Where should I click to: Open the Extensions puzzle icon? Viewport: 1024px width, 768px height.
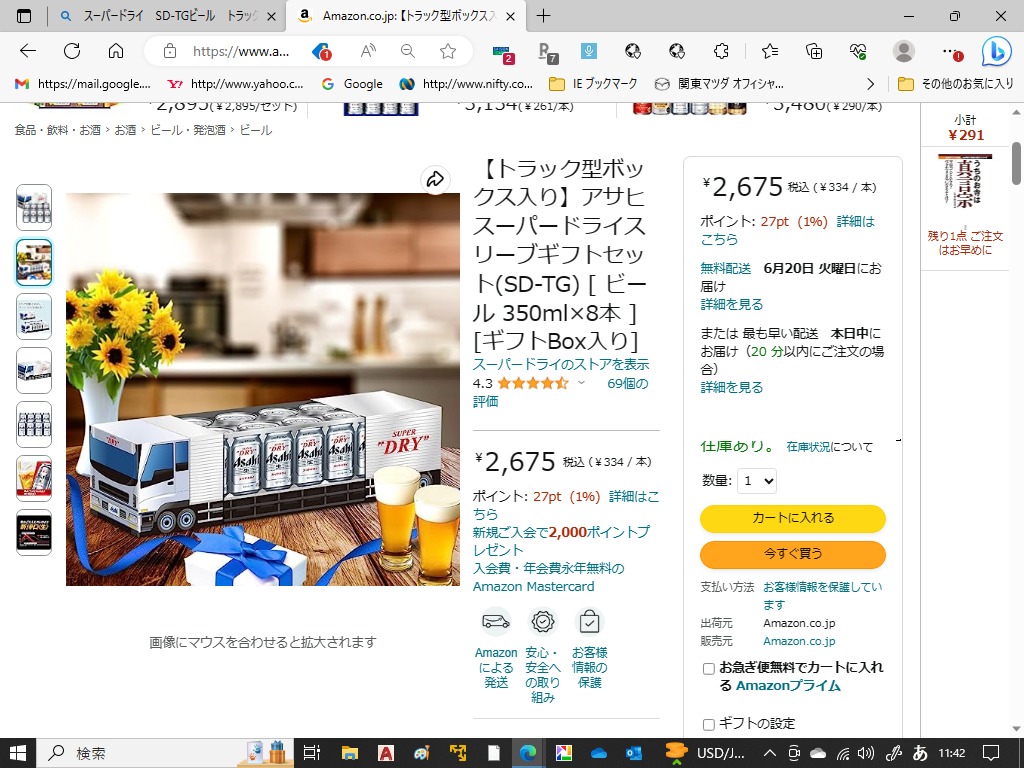coord(721,51)
